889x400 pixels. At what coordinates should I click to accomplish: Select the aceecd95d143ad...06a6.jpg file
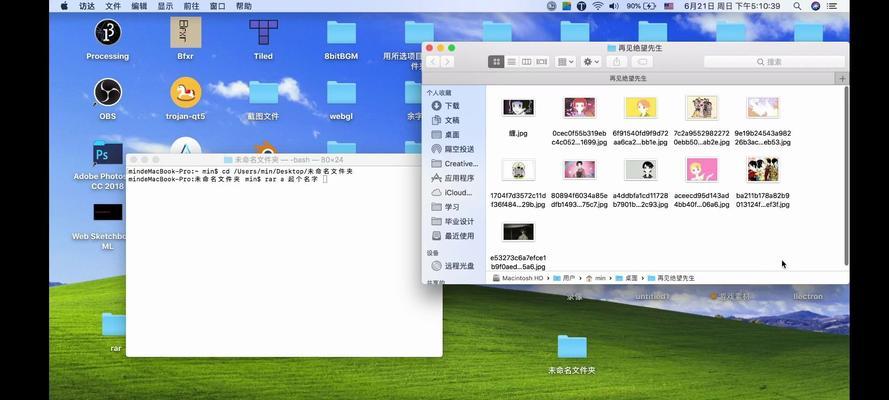(702, 170)
